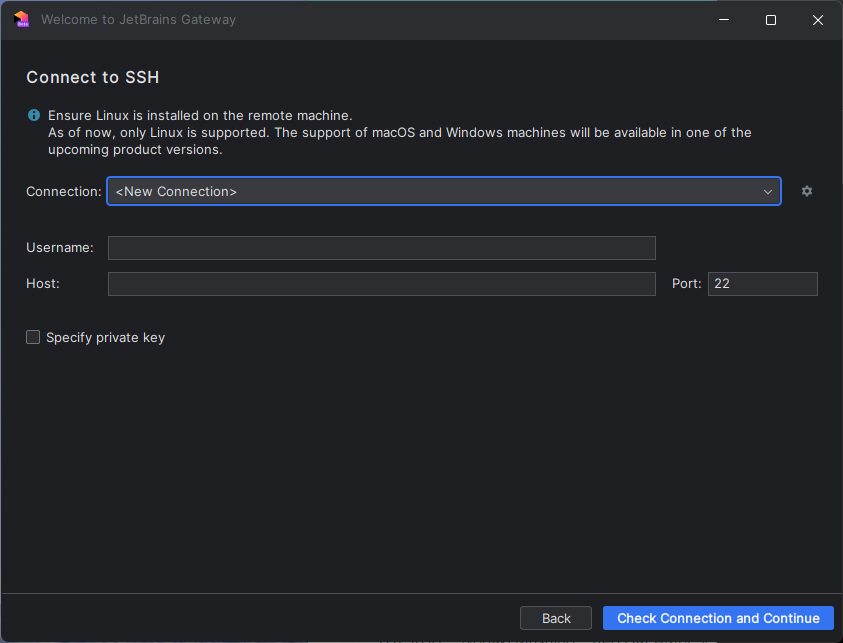The image size is (843, 643).
Task: Open the Connection combo box showing <New Connection>
Action: (x=444, y=191)
